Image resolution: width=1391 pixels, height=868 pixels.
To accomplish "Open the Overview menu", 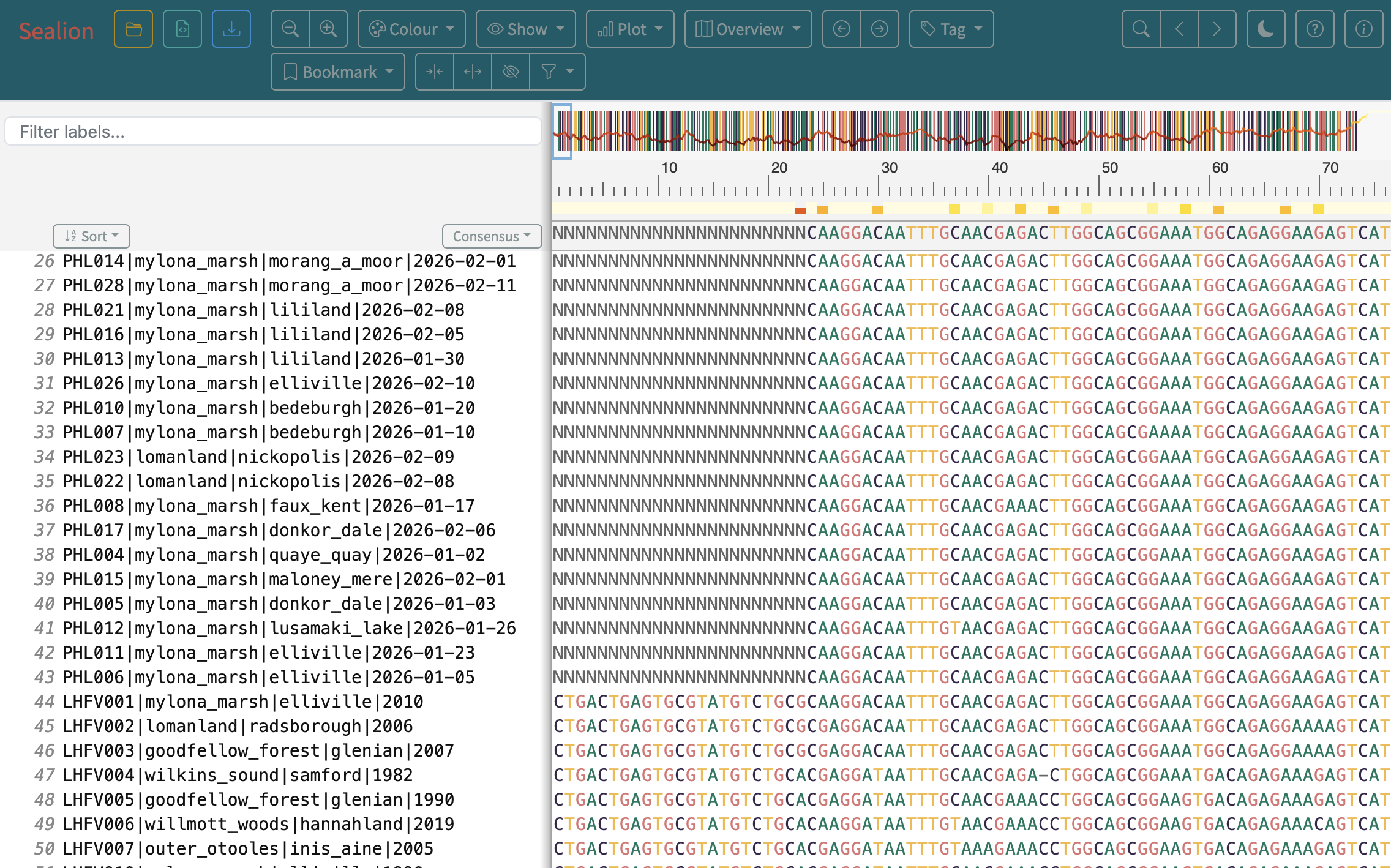I will coord(748,29).
